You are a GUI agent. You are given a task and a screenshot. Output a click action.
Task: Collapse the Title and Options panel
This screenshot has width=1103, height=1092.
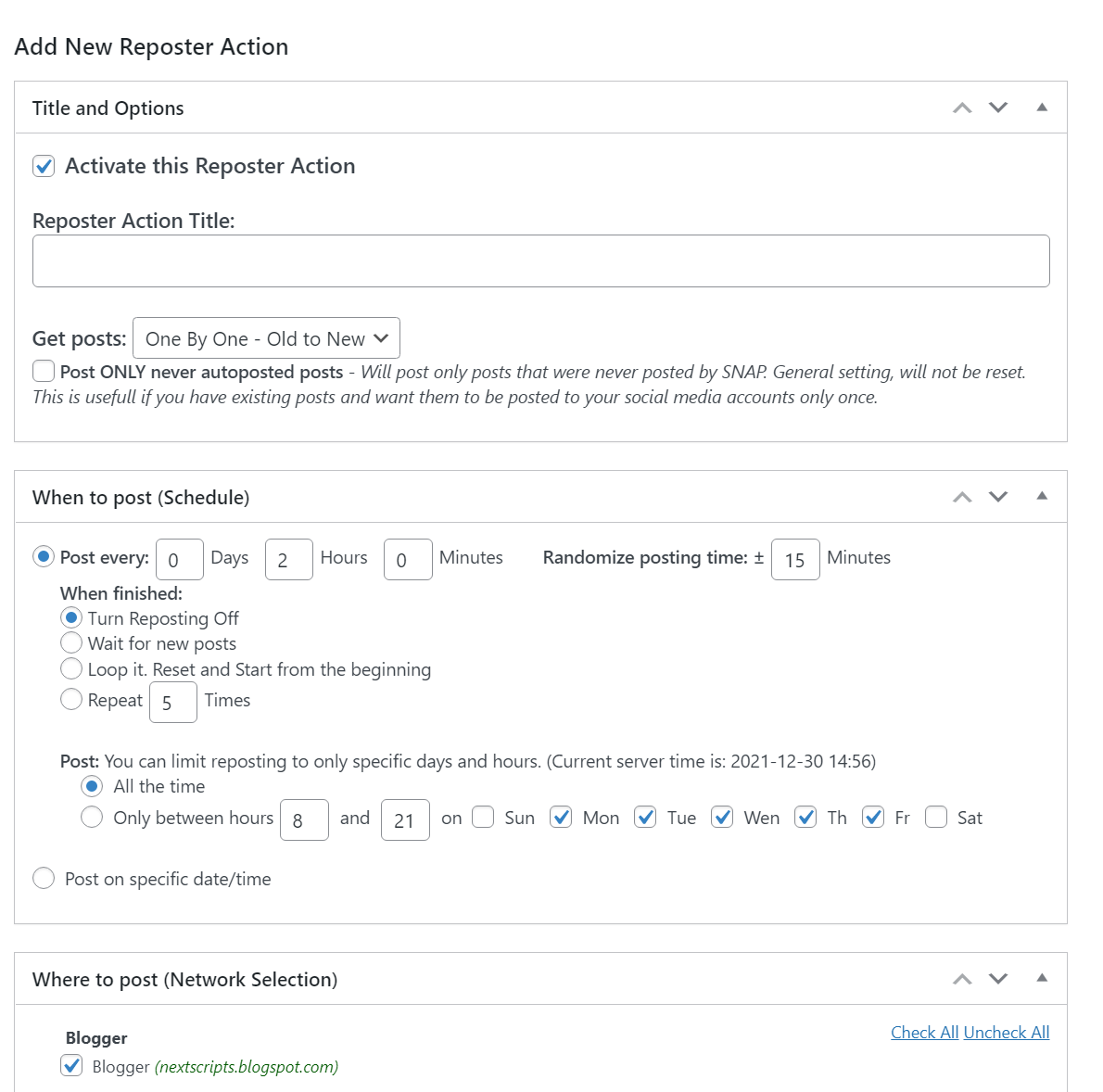click(x=1042, y=108)
